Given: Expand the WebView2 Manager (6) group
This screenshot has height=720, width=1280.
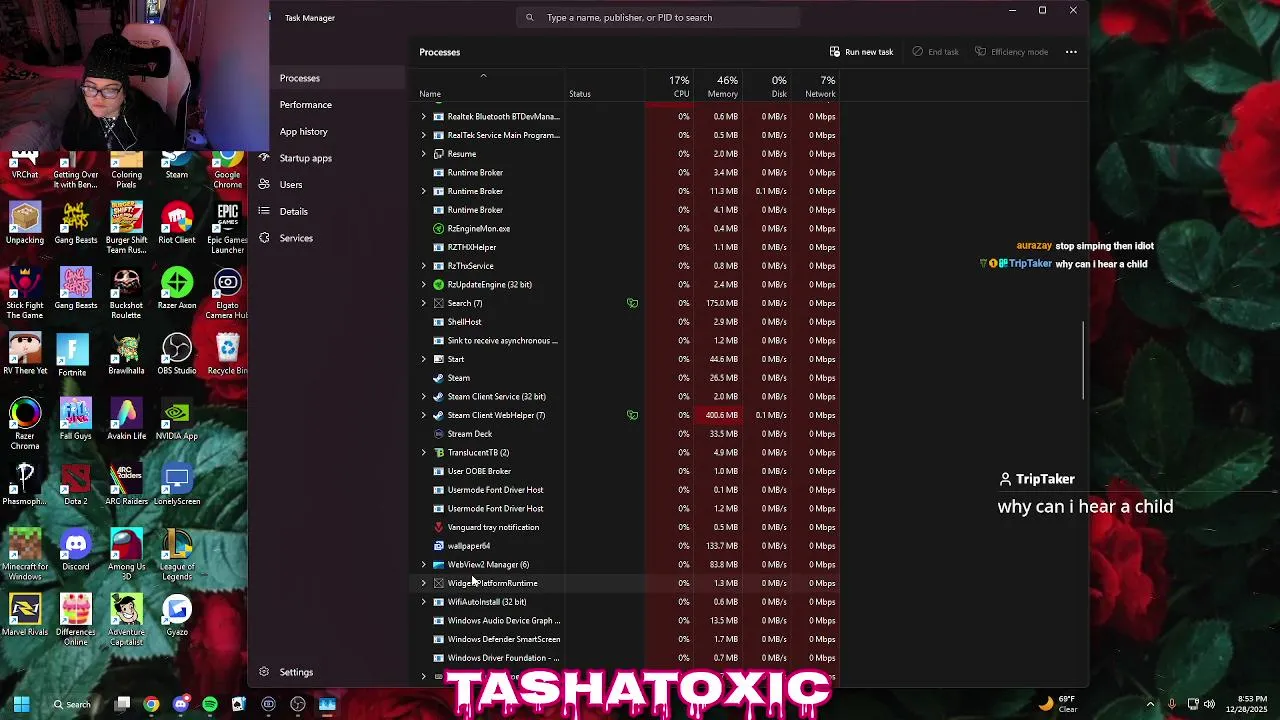Looking at the screenshot, I should tap(423, 565).
